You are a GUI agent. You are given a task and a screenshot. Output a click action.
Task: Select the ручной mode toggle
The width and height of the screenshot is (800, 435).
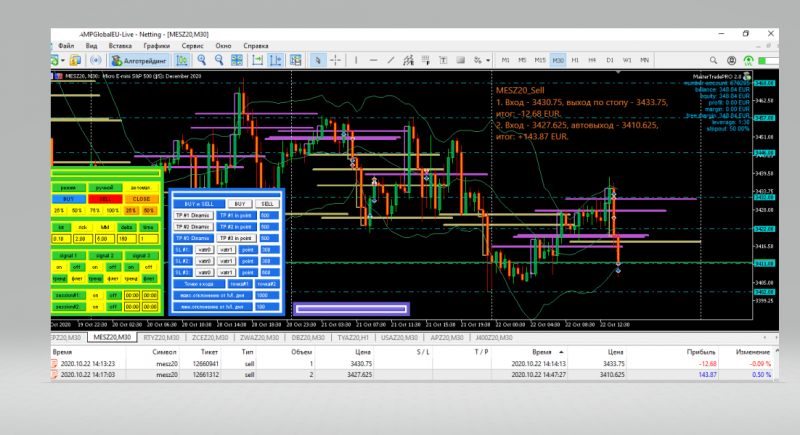pos(105,188)
